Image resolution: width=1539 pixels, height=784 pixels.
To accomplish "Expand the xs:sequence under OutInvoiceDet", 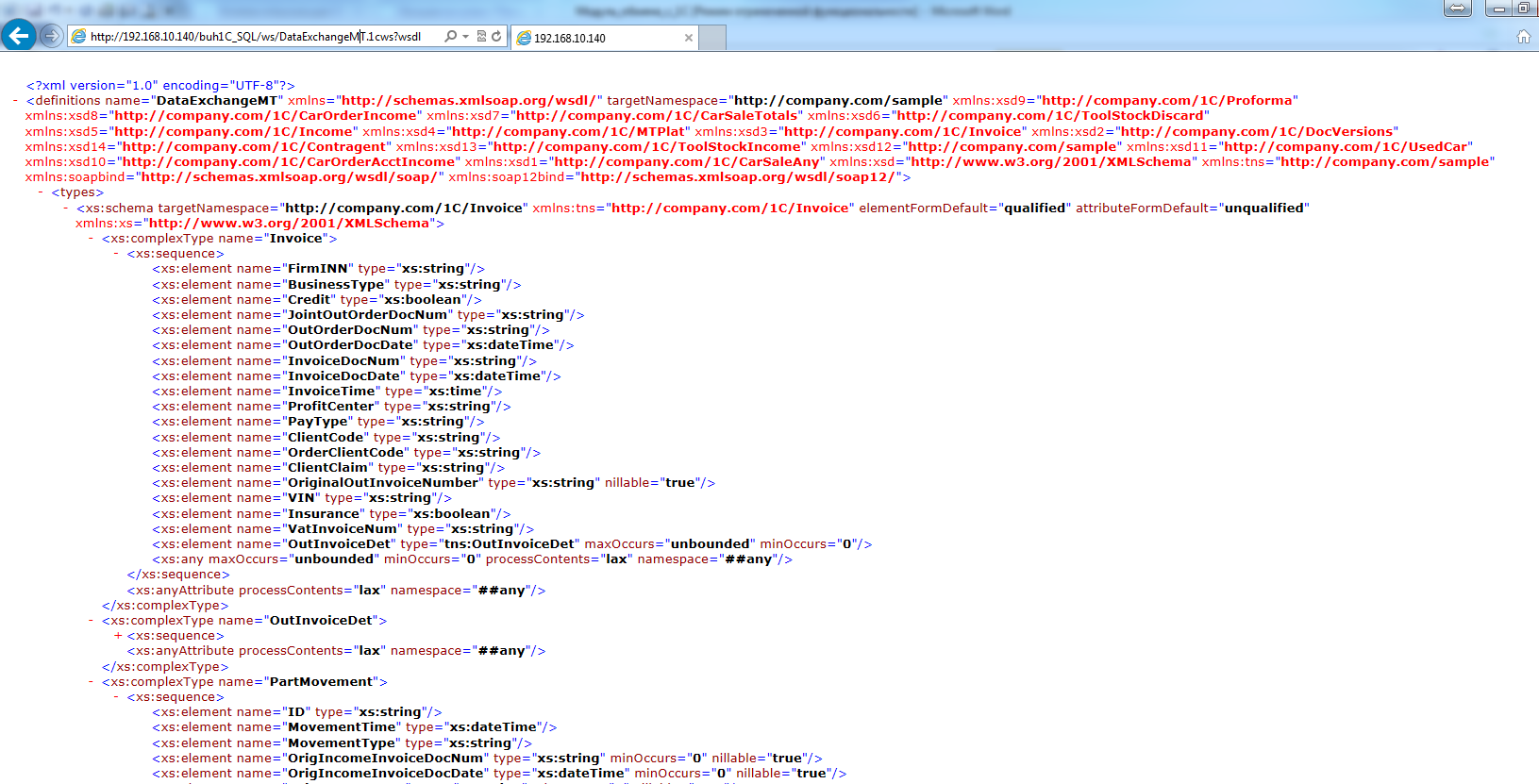I will [117, 636].
